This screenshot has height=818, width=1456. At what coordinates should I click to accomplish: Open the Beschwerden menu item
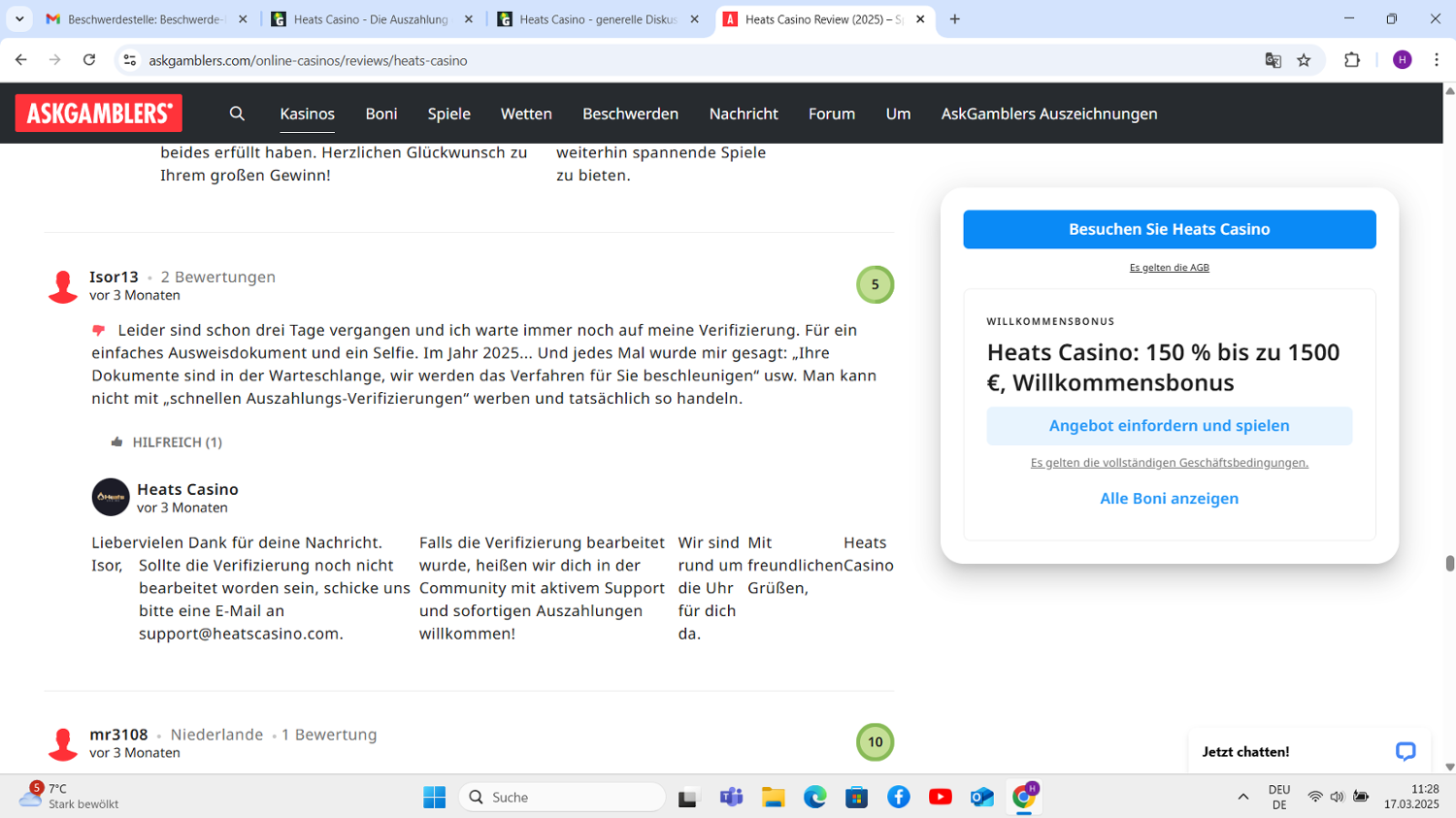(x=630, y=114)
